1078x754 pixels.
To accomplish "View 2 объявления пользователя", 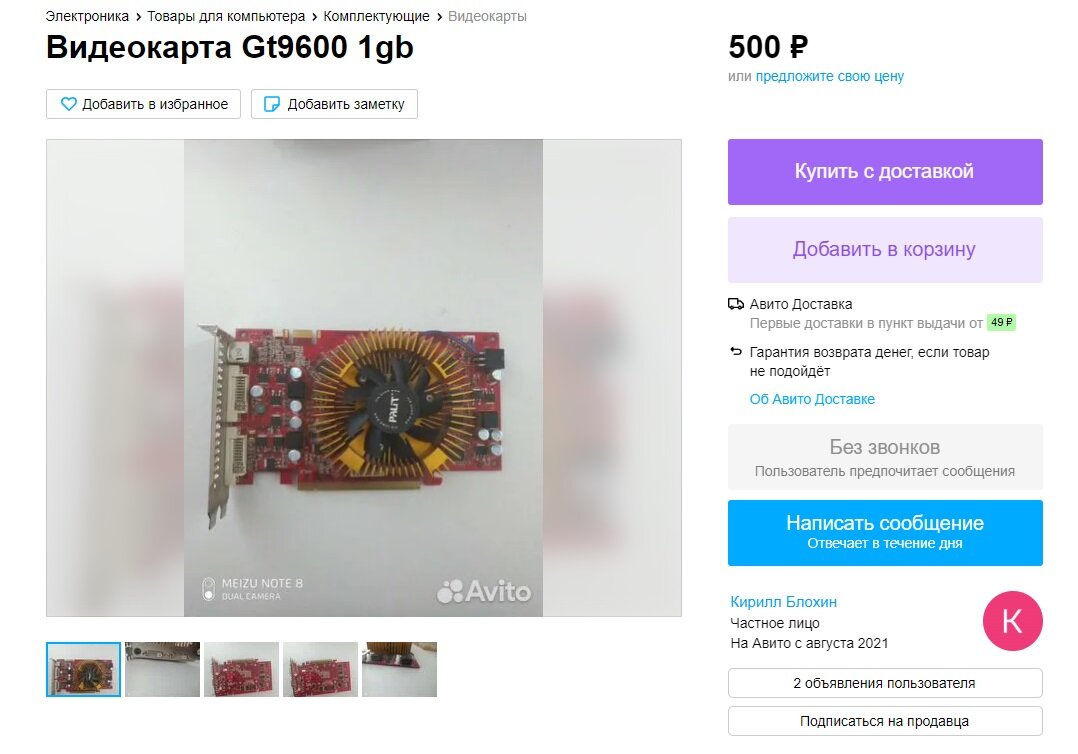I will (x=885, y=683).
